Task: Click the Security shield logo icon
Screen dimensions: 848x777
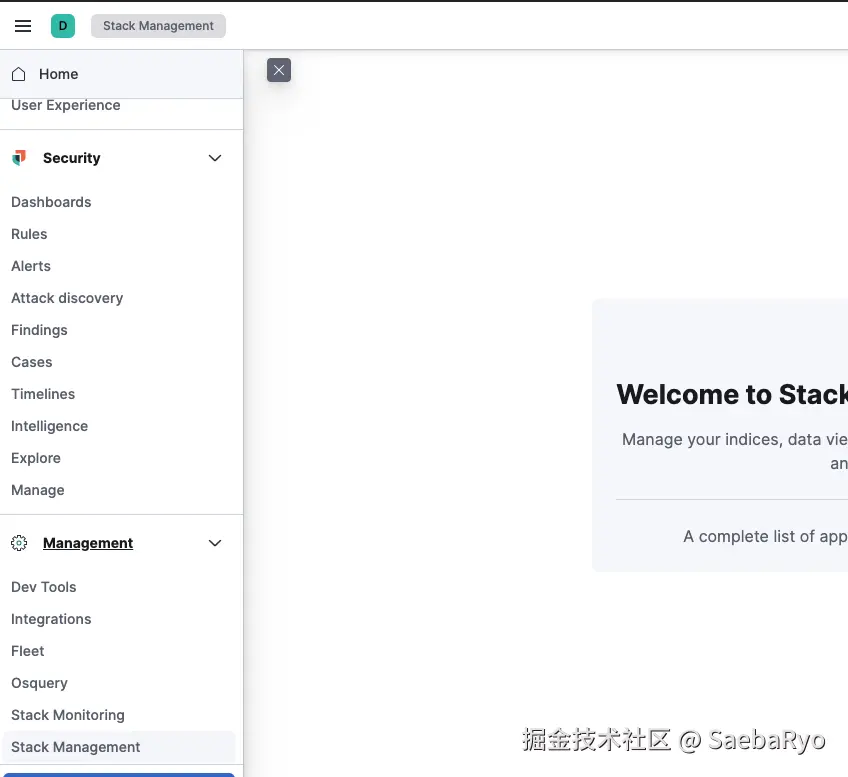Action: (x=19, y=157)
